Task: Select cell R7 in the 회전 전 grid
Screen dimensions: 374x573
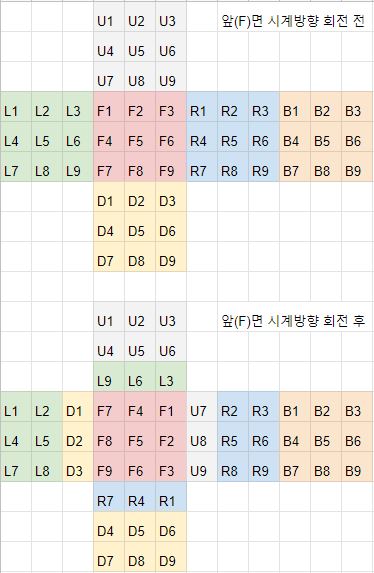Action: click(x=202, y=167)
